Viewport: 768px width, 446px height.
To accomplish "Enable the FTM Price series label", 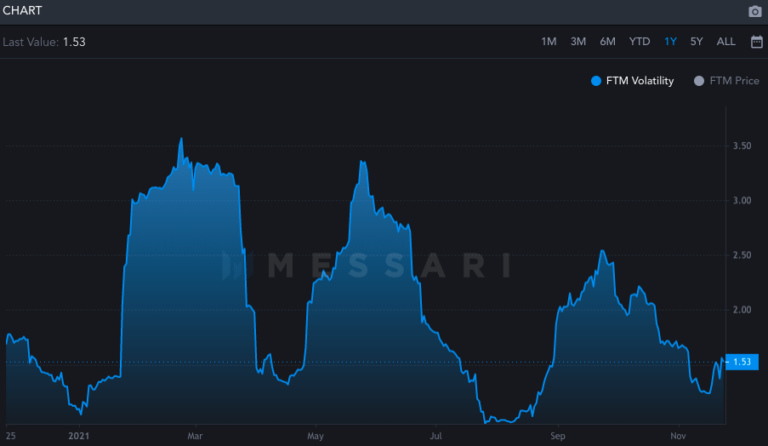I will [x=734, y=81].
